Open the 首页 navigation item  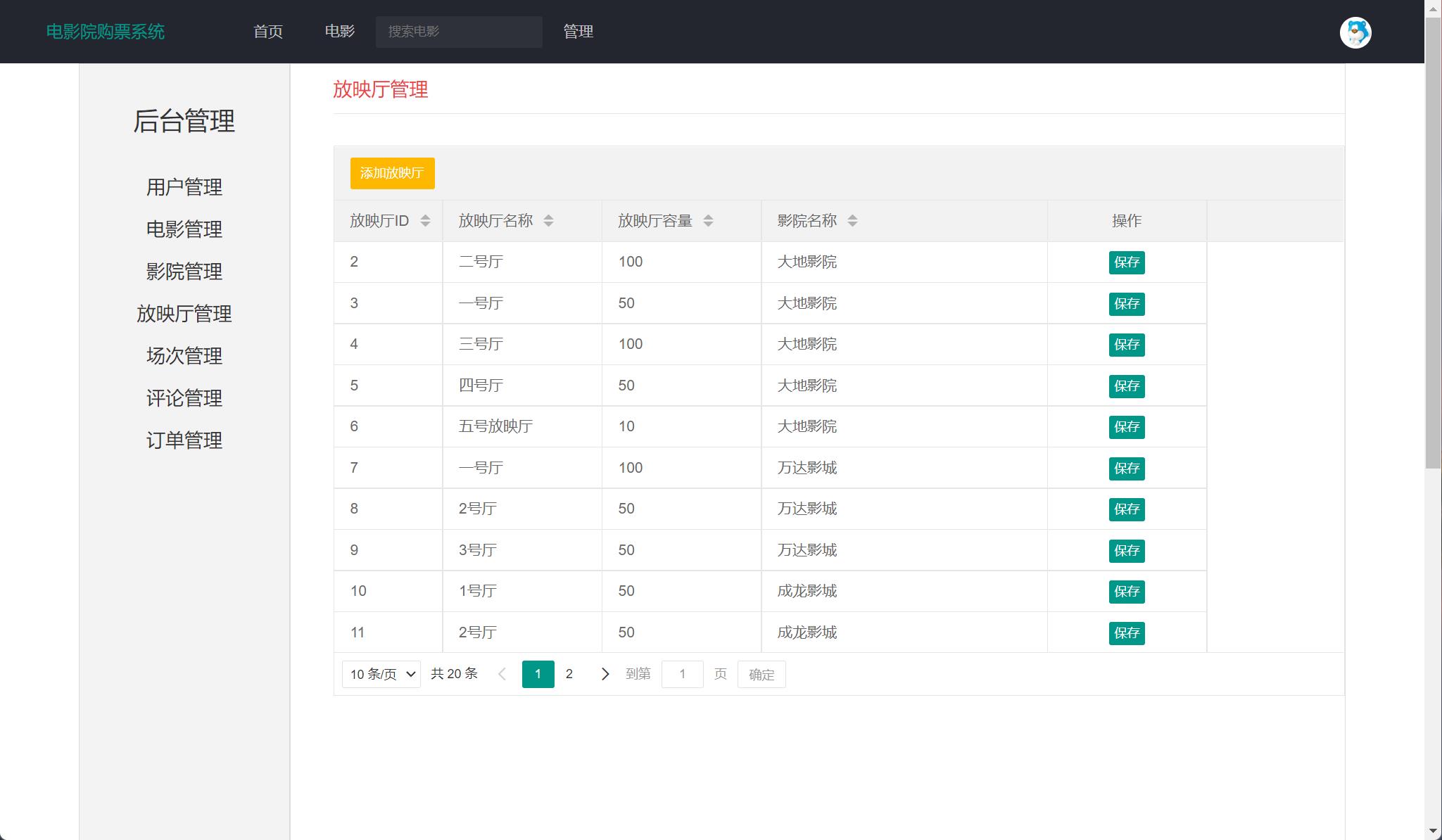tap(269, 32)
